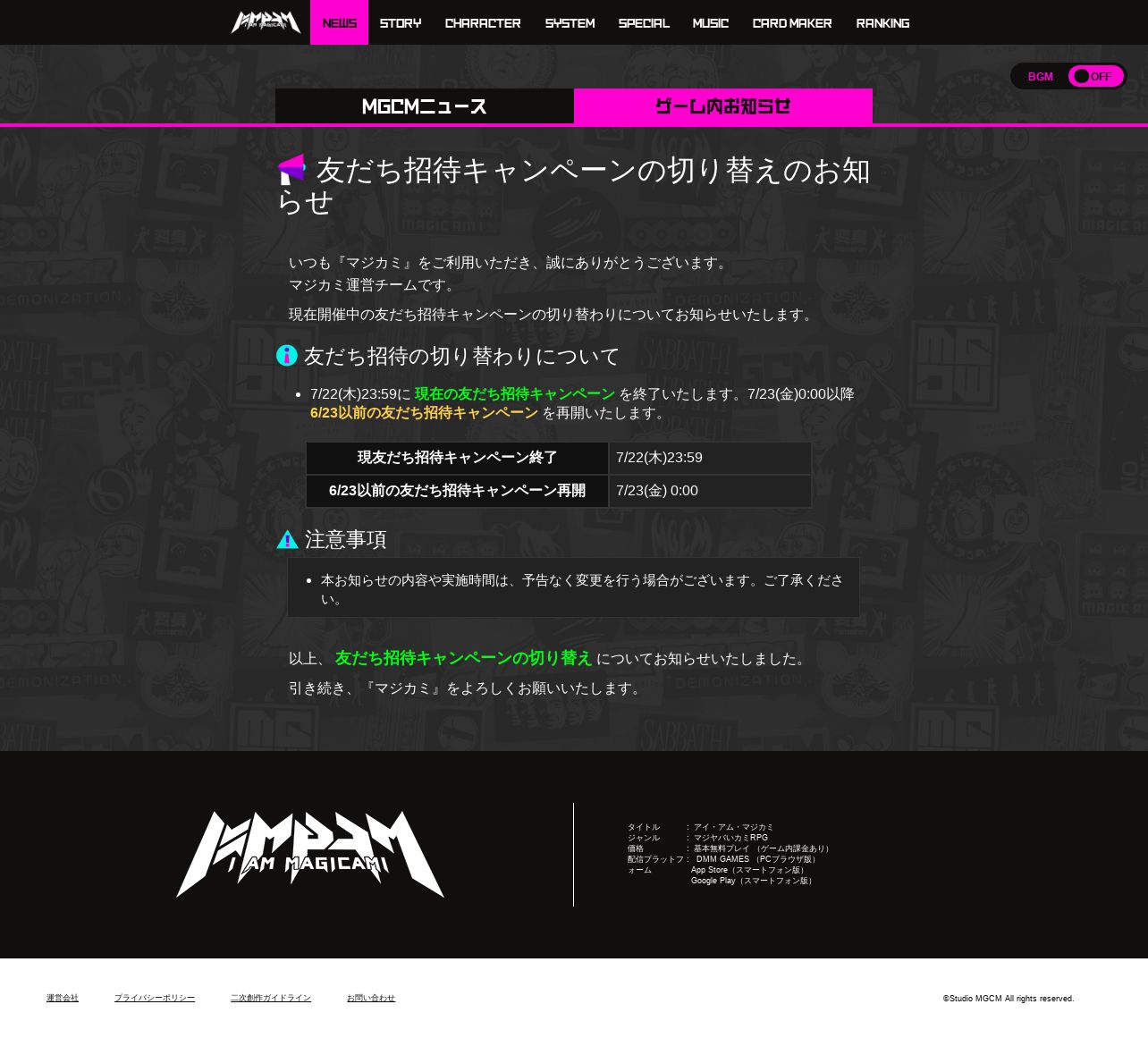Click the ©Studio MGCM copyright text
This screenshot has height=1038, width=1148.
1009,999
